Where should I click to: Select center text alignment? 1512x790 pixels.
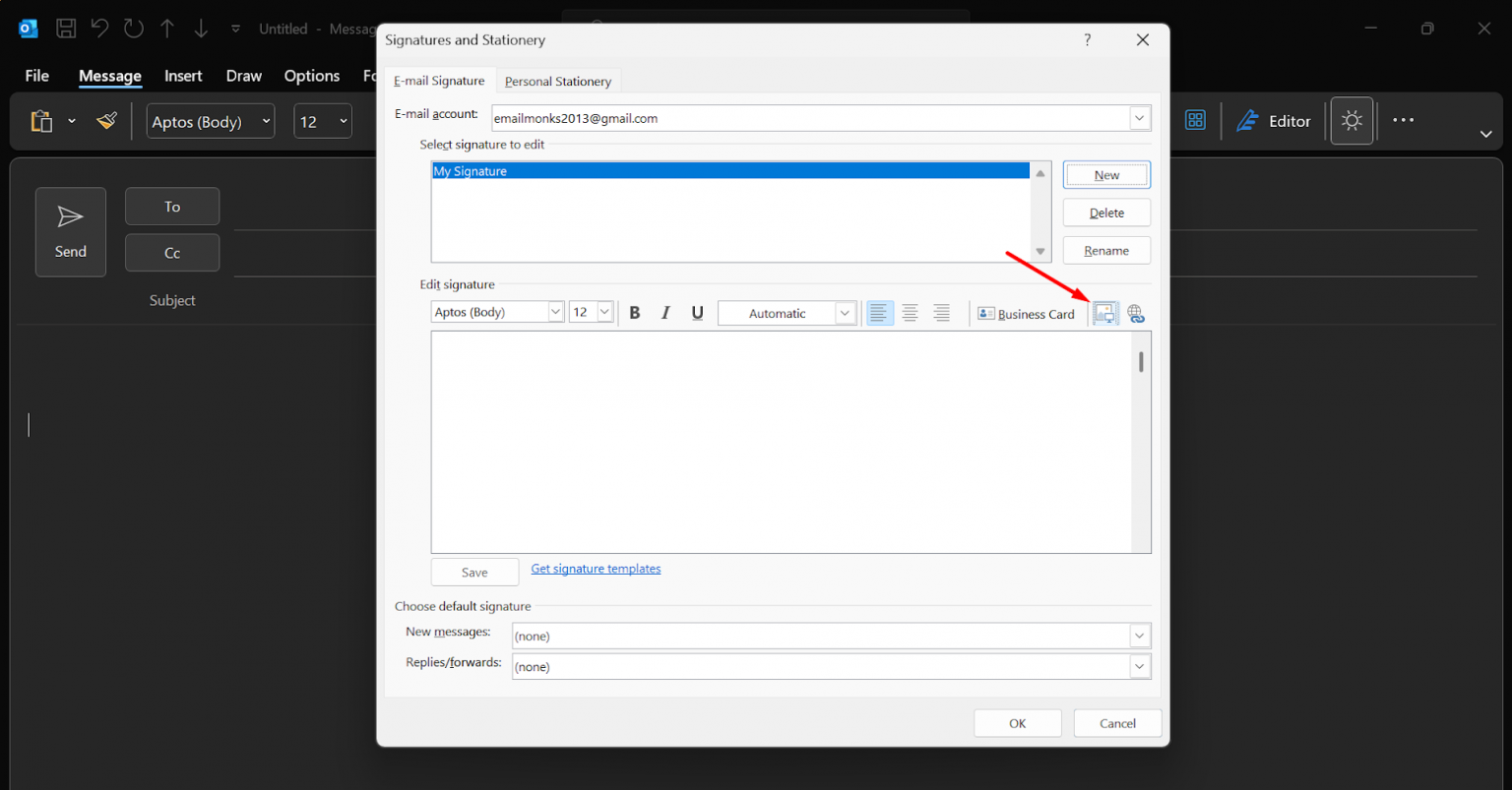point(910,312)
